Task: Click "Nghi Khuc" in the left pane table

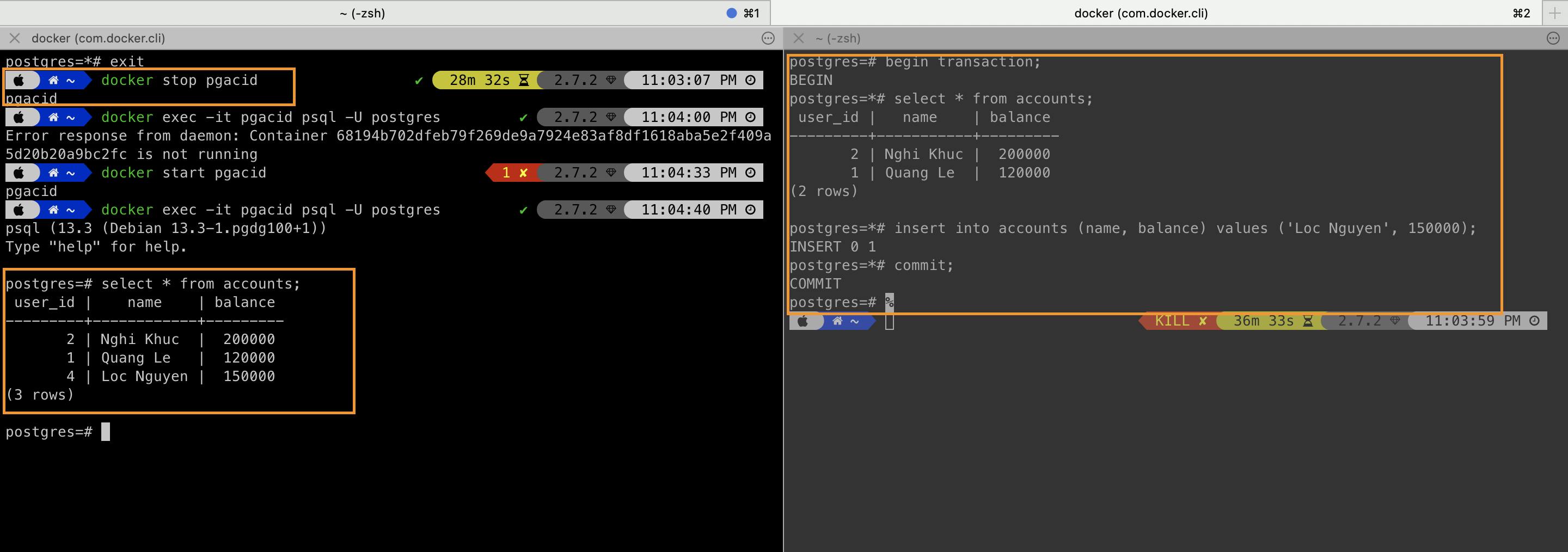Action: point(140,339)
